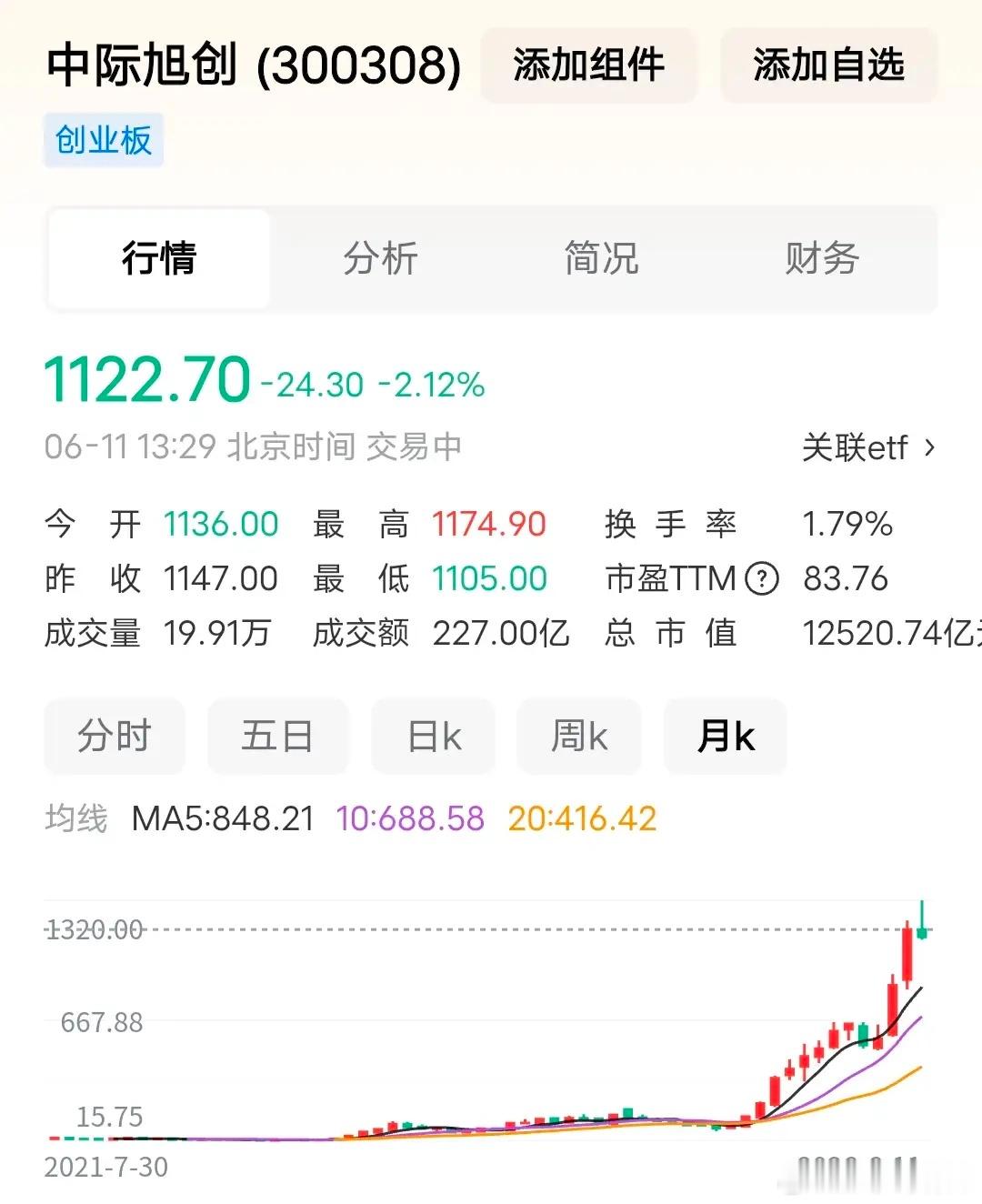Viewport: 982px width, 1204px height.
Task: Click the 1320.00 axis label
Action: tap(95, 929)
